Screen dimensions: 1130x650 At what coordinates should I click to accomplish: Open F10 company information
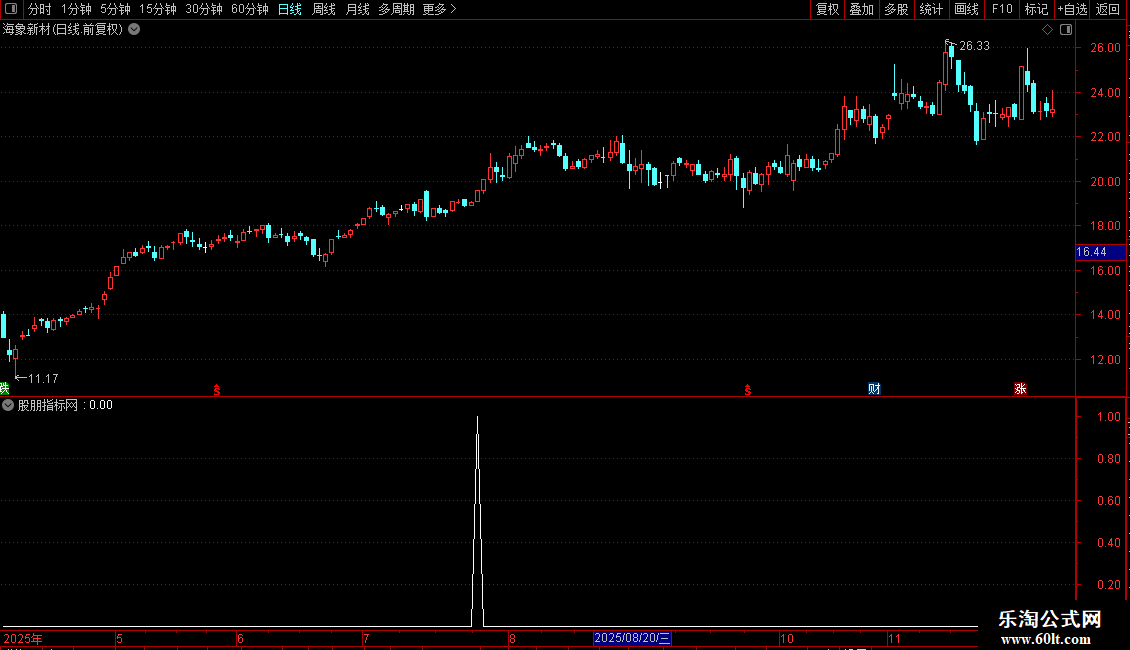1002,9
